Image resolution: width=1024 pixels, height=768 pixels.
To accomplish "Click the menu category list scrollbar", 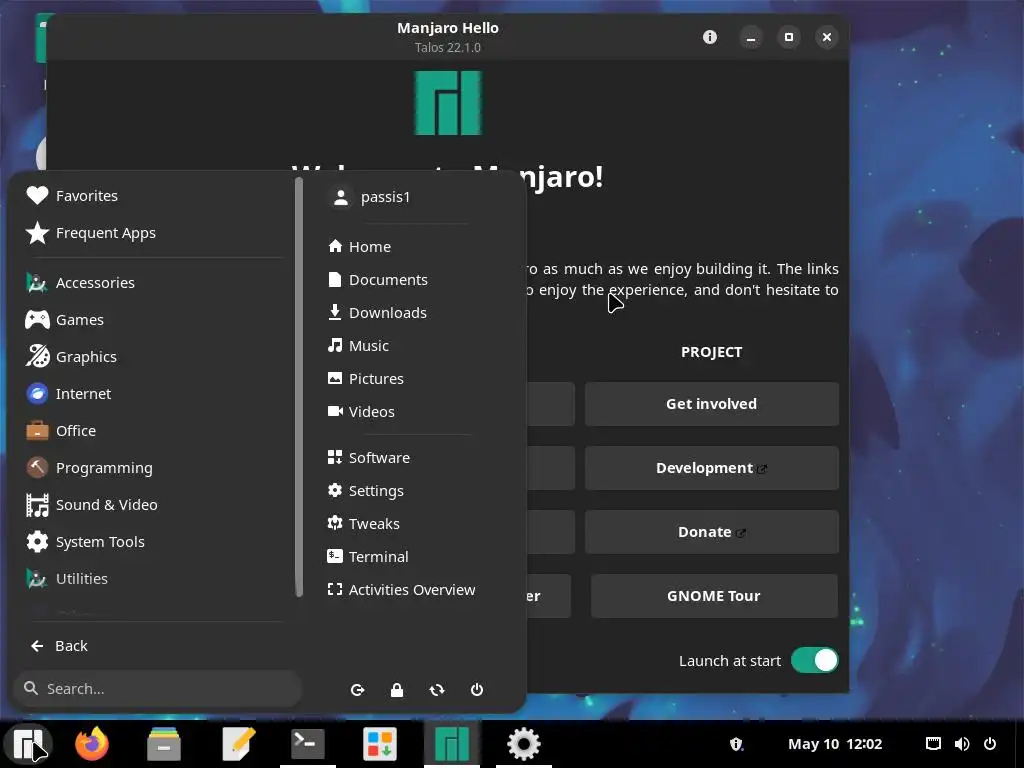I will pos(299,387).
